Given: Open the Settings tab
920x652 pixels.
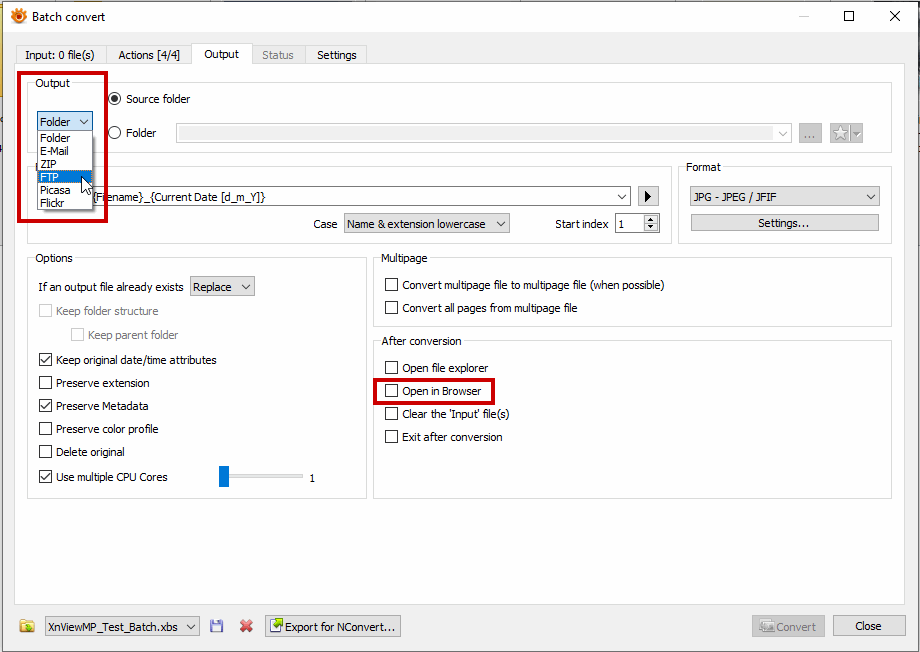Looking at the screenshot, I should (x=336, y=55).
